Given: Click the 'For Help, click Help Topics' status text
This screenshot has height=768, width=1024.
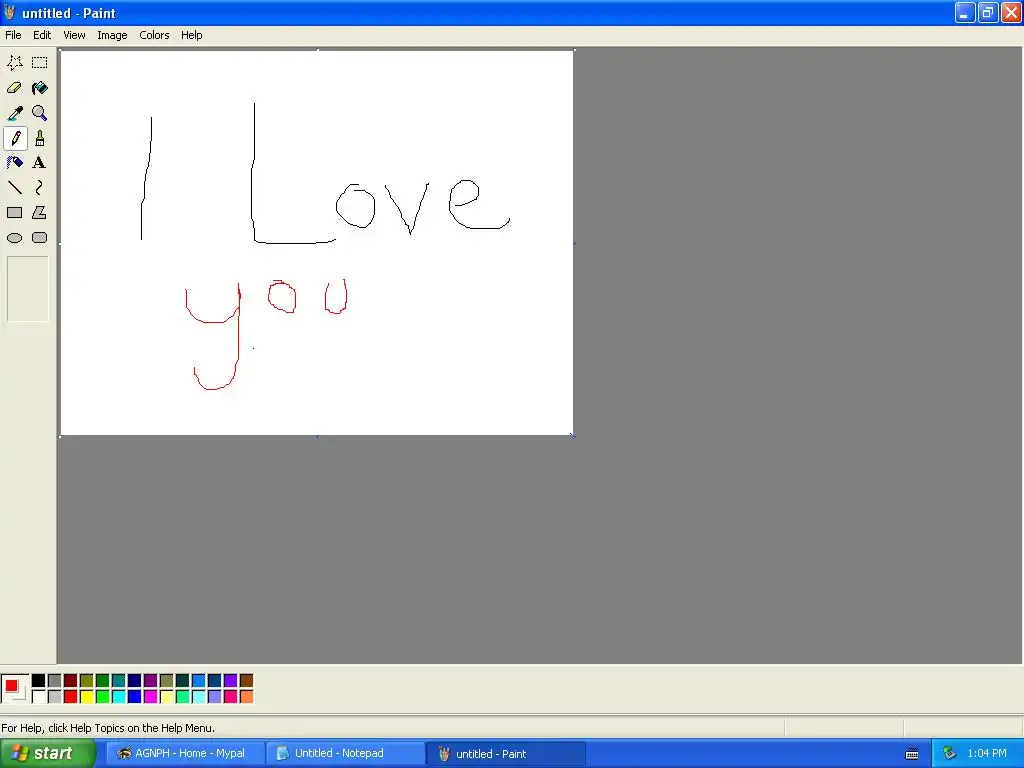Looking at the screenshot, I should (x=108, y=728).
